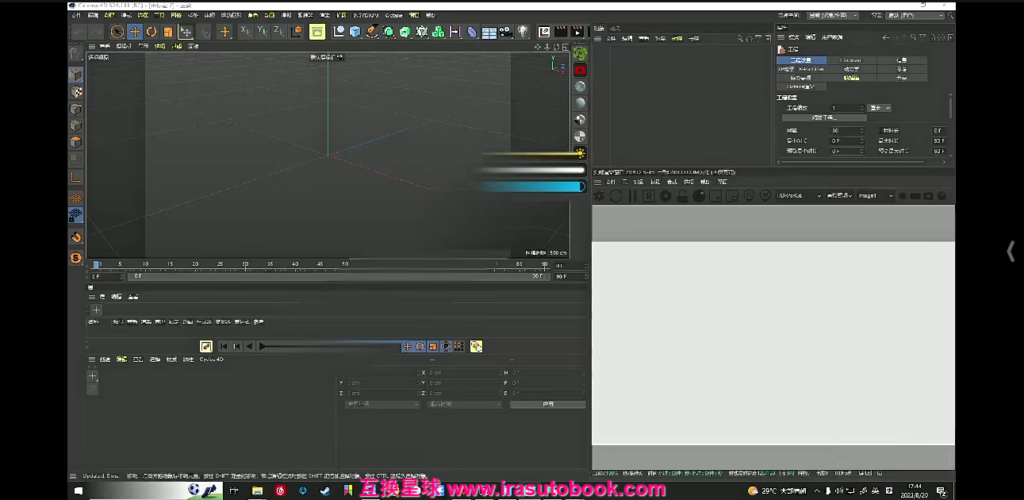Image resolution: width=1024 pixels, height=500 pixels.
Task: Toggle the X axis lock
Action: tap(245, 31)
